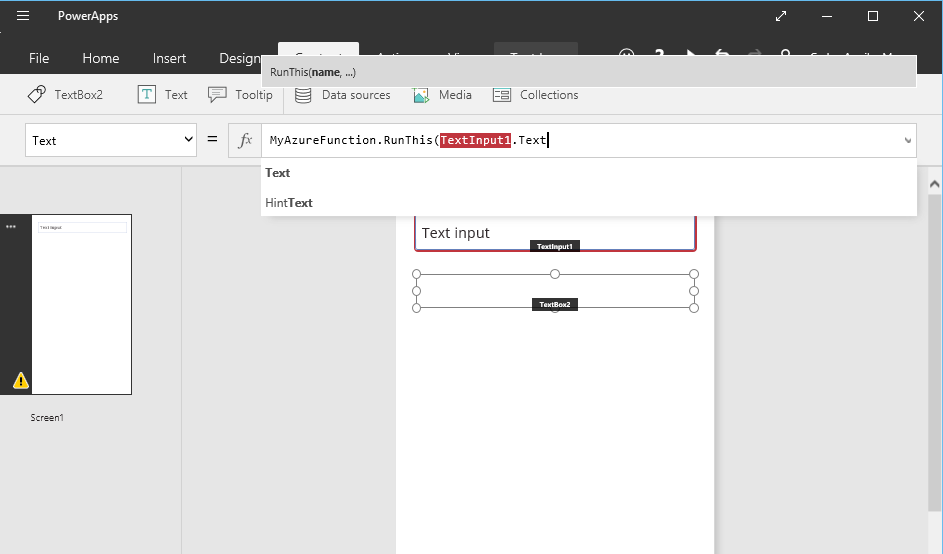Open the hamburger menu
The image size is (943, 554).
[23, 16]
